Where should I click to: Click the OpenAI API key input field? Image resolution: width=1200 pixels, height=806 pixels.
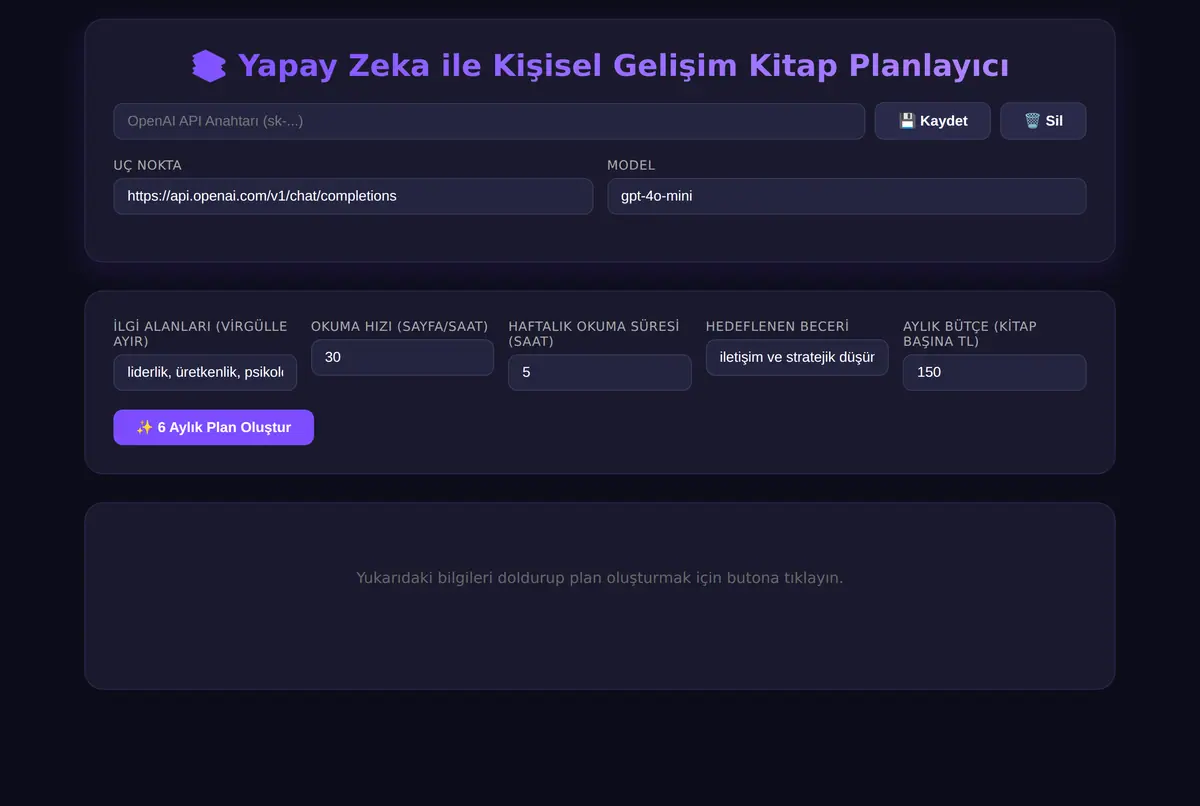pyautogui.click(x=489, y=121)
